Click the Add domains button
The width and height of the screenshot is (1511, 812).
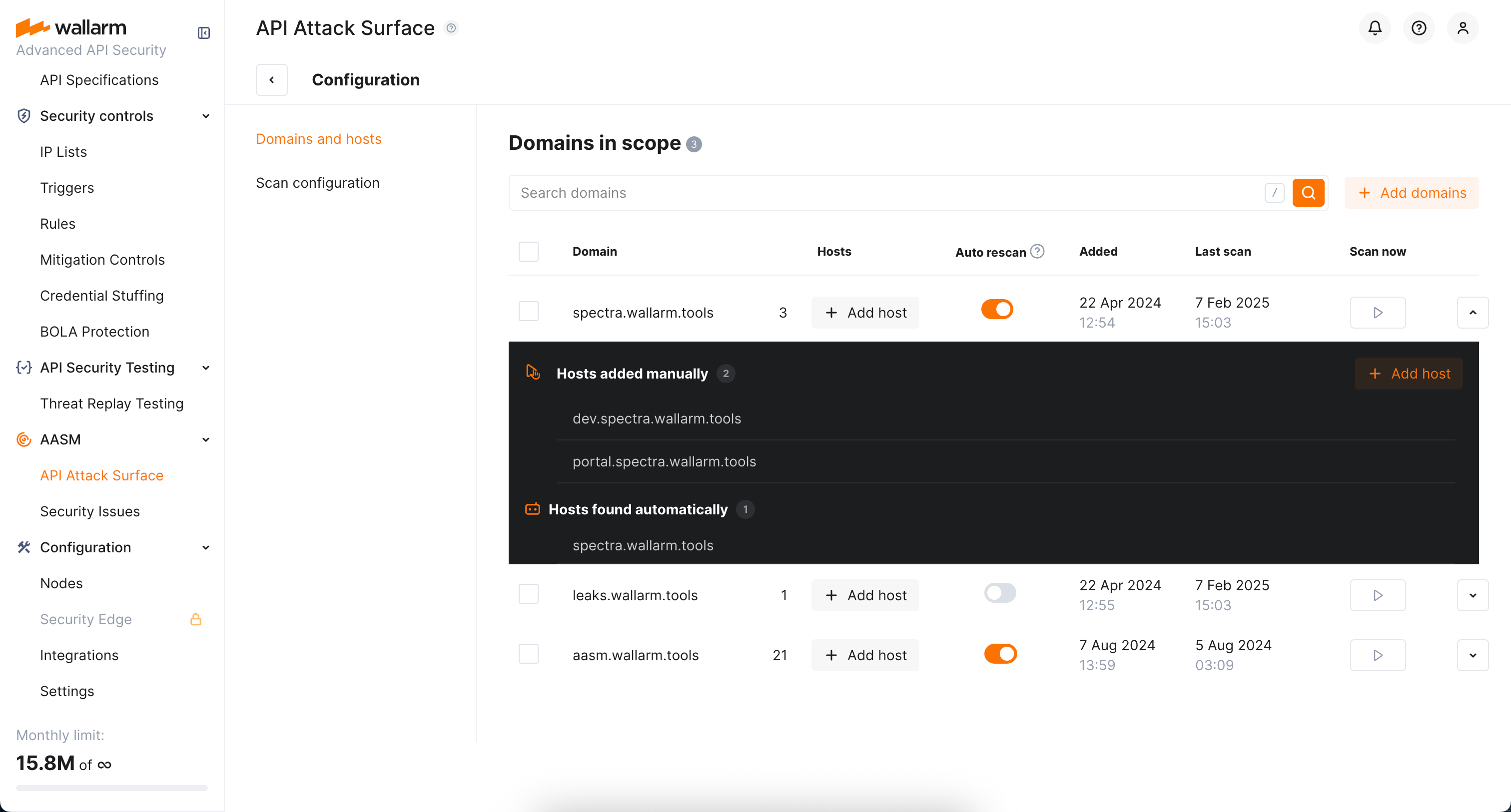point(1411,193)
